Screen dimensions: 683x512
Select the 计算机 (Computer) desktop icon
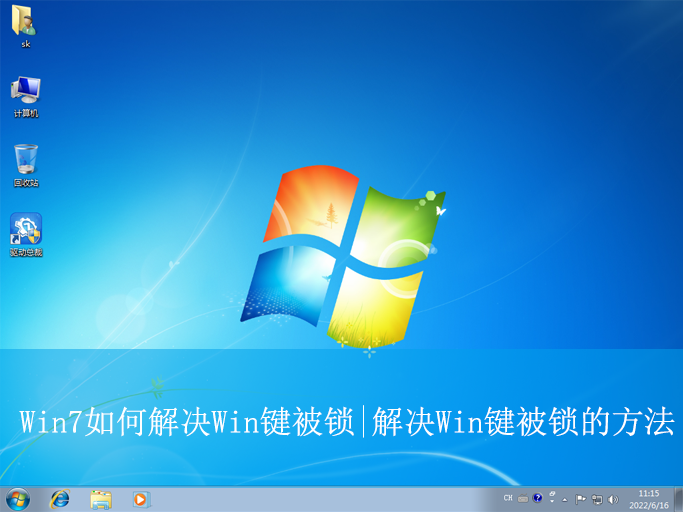pos(25,90)
